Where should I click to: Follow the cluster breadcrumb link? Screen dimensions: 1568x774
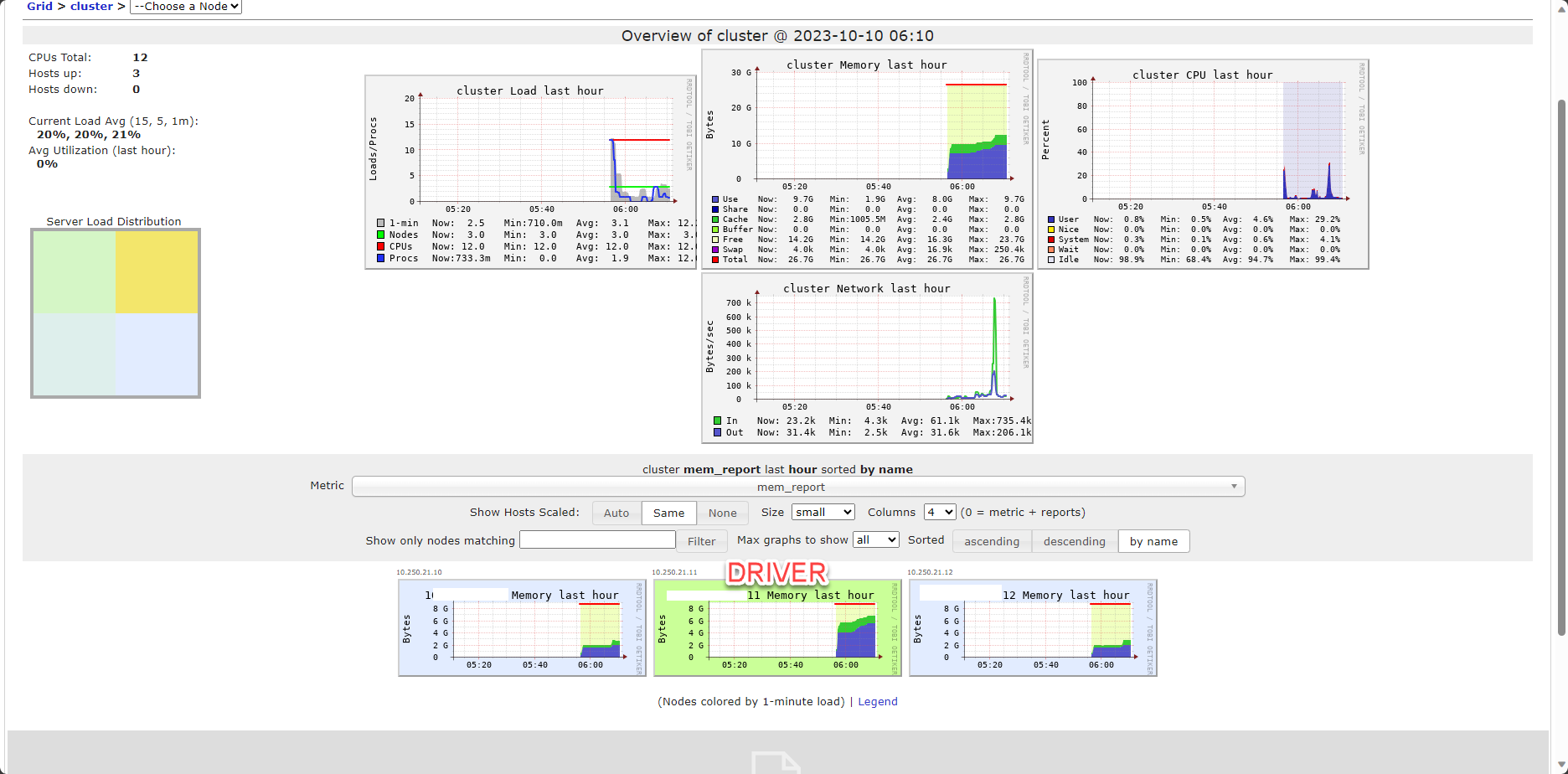click(x=91, y=7)
